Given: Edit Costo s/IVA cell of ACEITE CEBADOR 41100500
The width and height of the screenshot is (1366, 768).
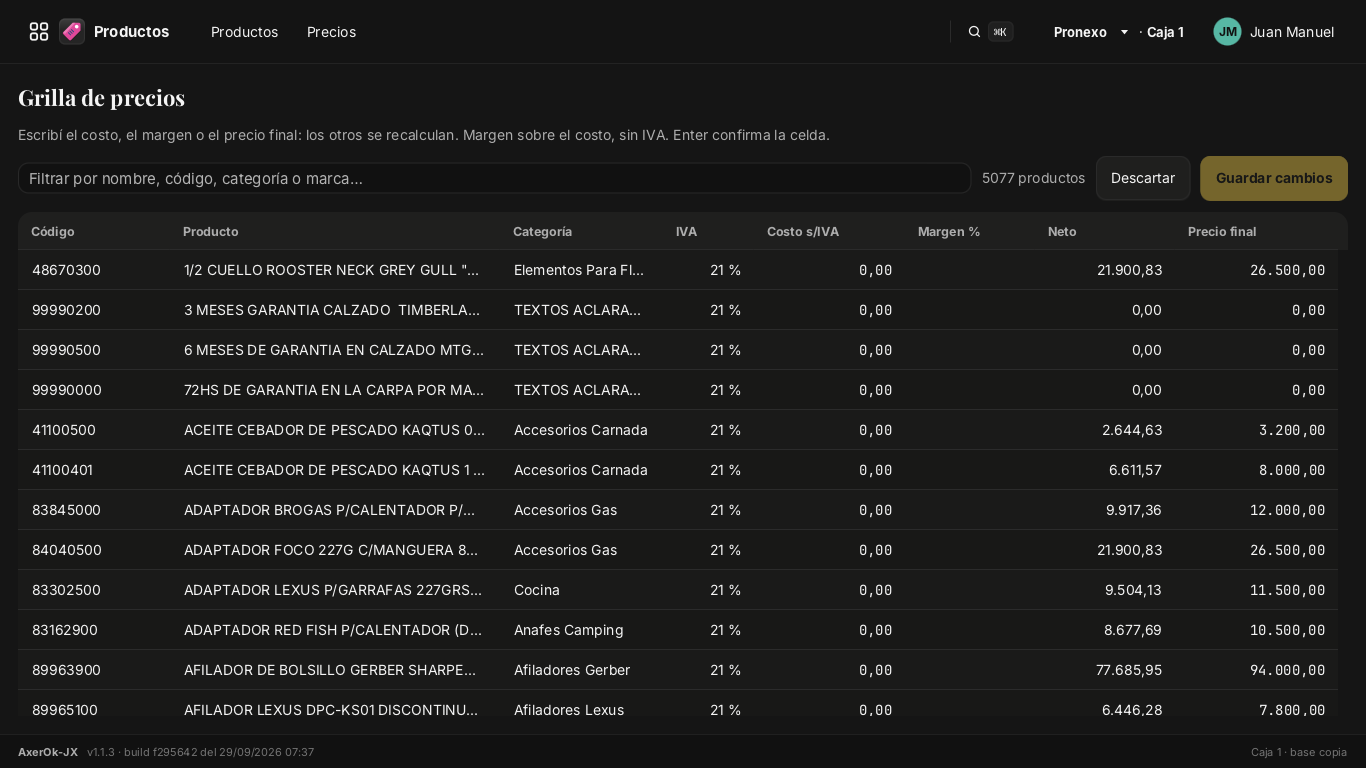Looking at the screenshot, I should 830,430.
